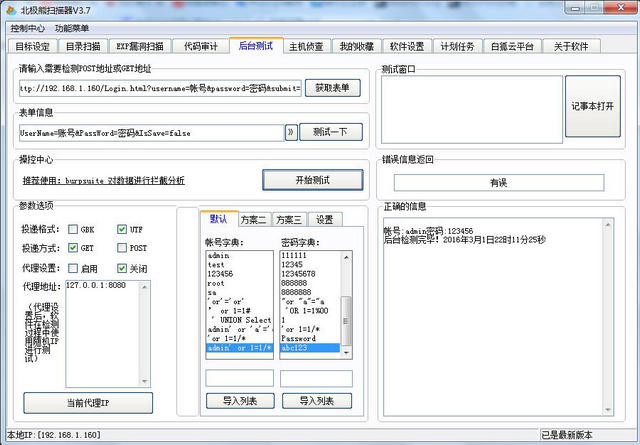640x445 pixels.
Task: Click the password dictionary scrollbar thumb
Action: pyautogui.click(x=346, y=321)
